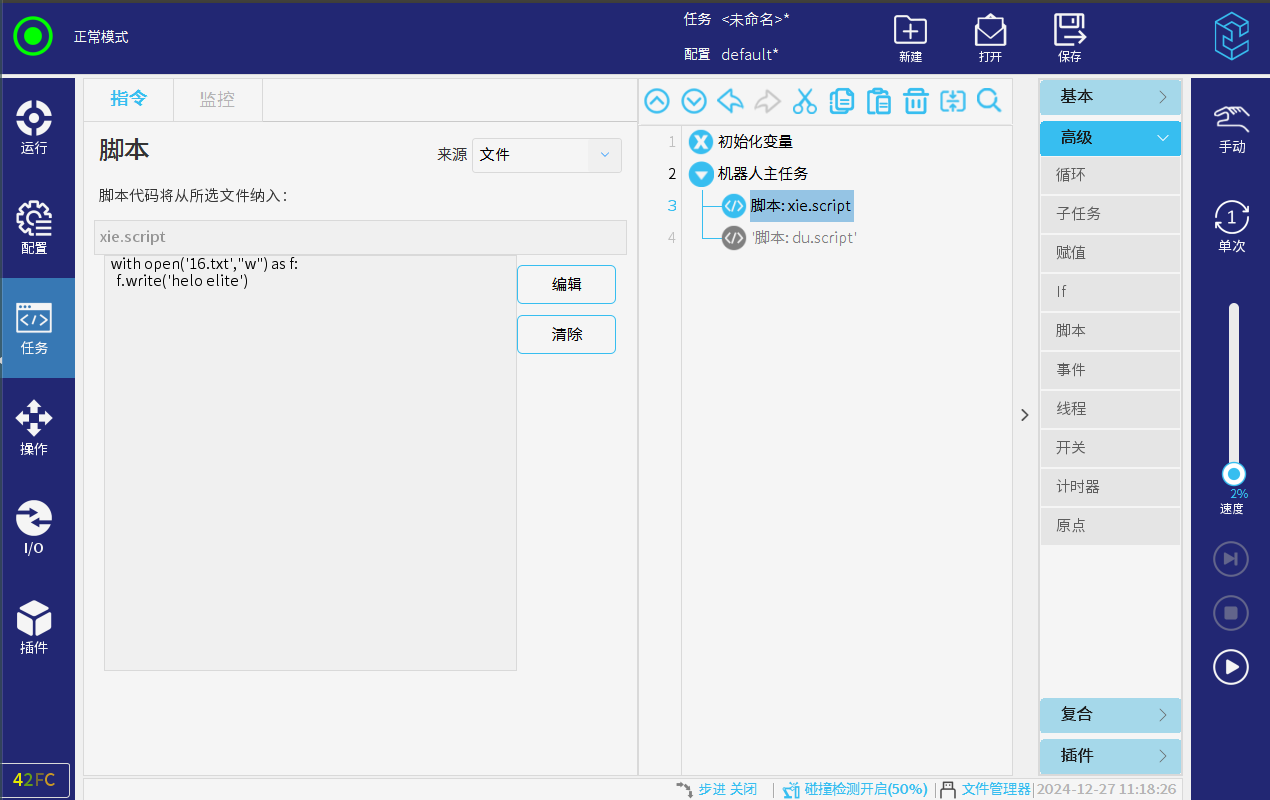Create new task with 新建 icon
Viewport: 1270px width, 800px height.
click(x=910, y=38)
